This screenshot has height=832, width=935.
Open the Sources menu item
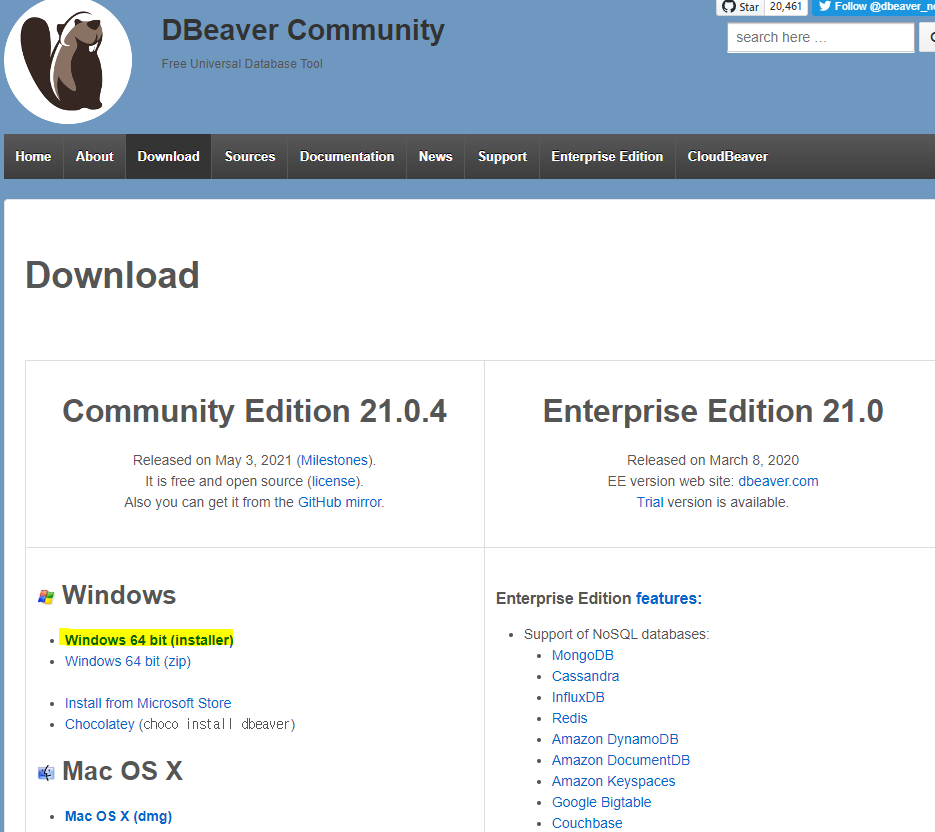pyautogui.click(x=250, y=156)
